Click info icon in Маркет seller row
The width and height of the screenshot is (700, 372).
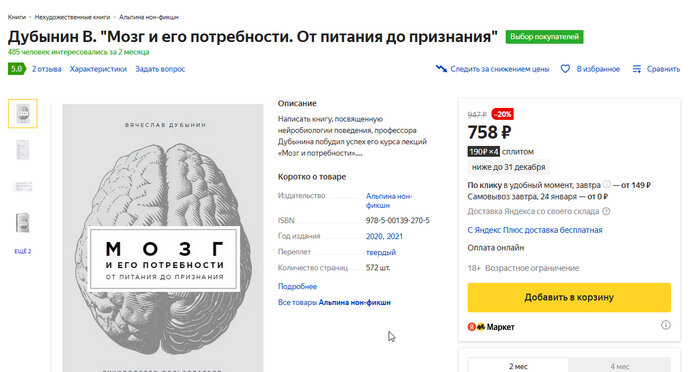666,325
